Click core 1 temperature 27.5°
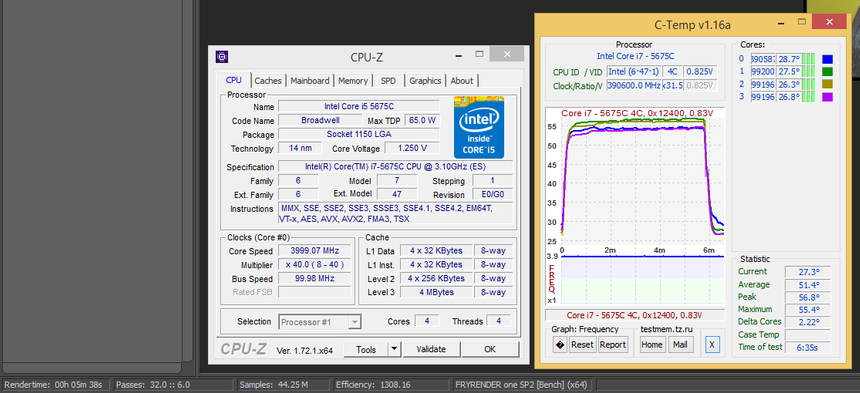 coord(789,72)
